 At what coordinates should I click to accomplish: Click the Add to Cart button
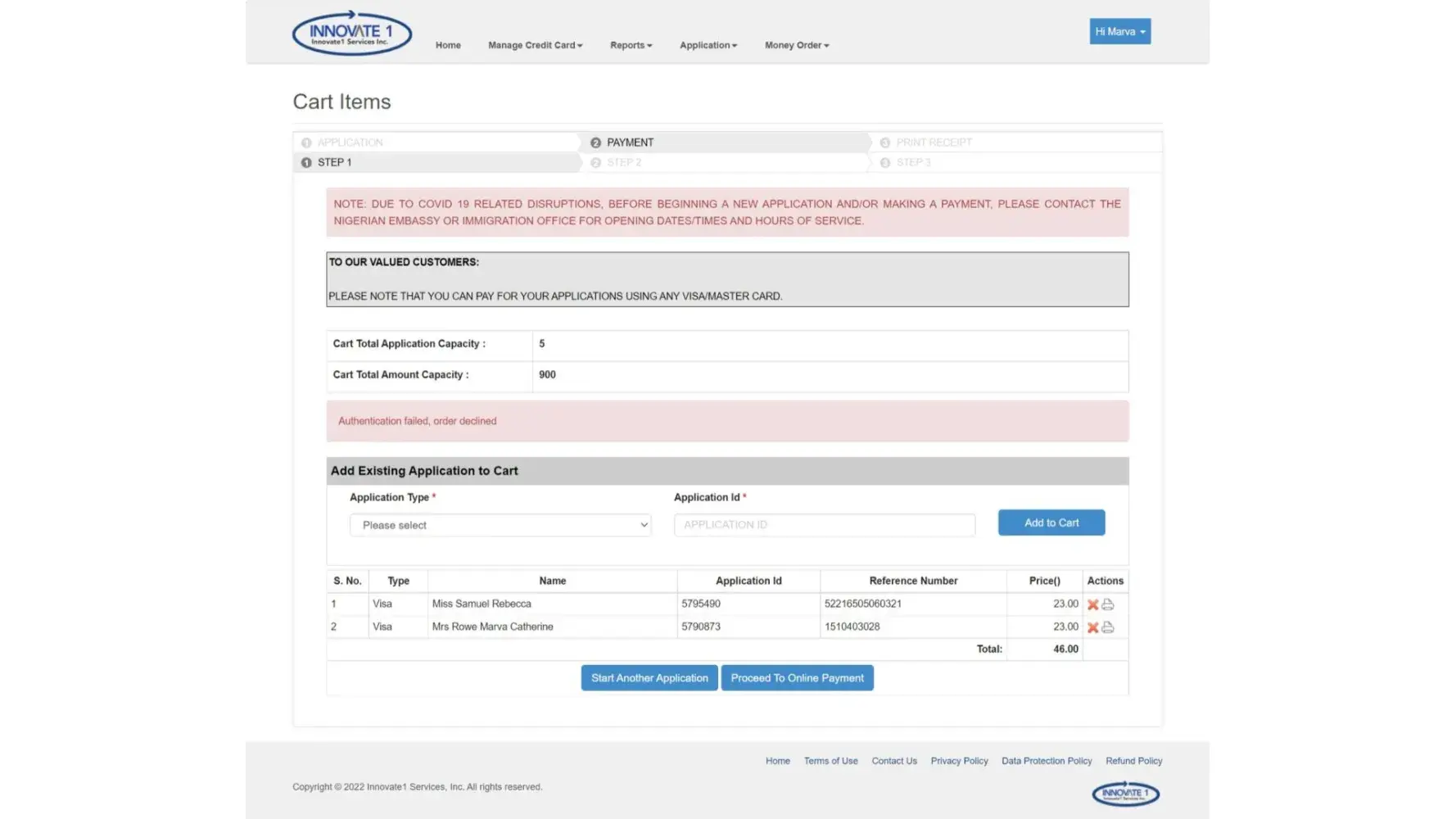pos(1051,523)
